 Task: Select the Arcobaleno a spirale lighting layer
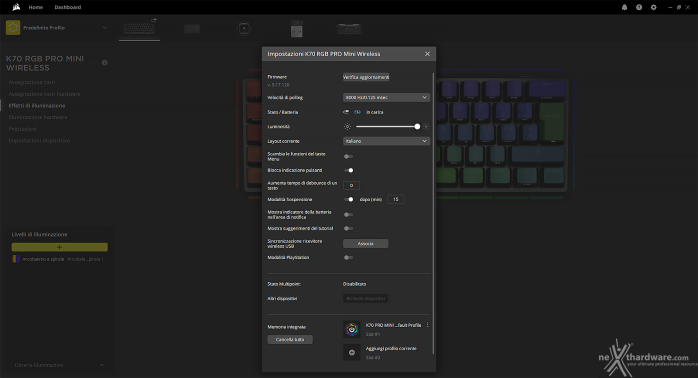60,259
